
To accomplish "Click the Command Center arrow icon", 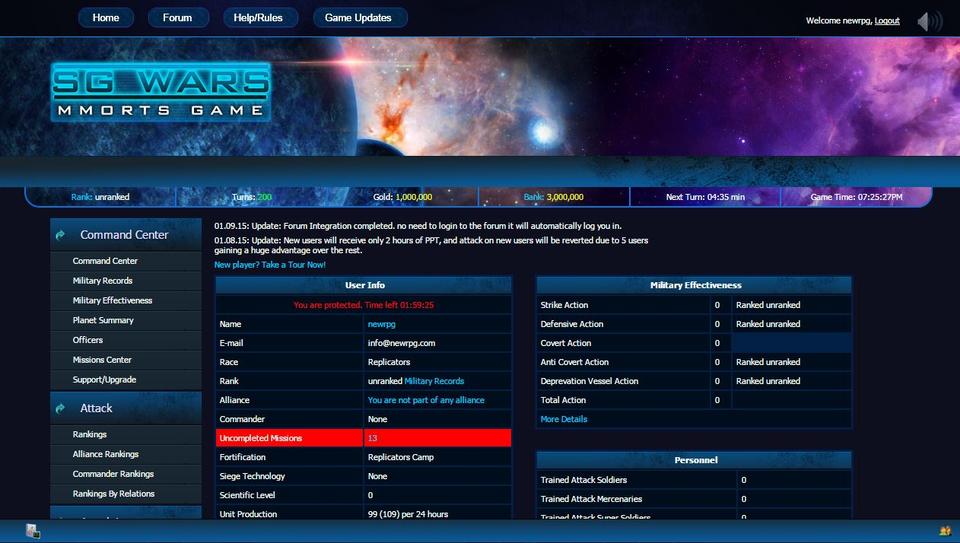I will pyautogui.click(x=61, y=235).
